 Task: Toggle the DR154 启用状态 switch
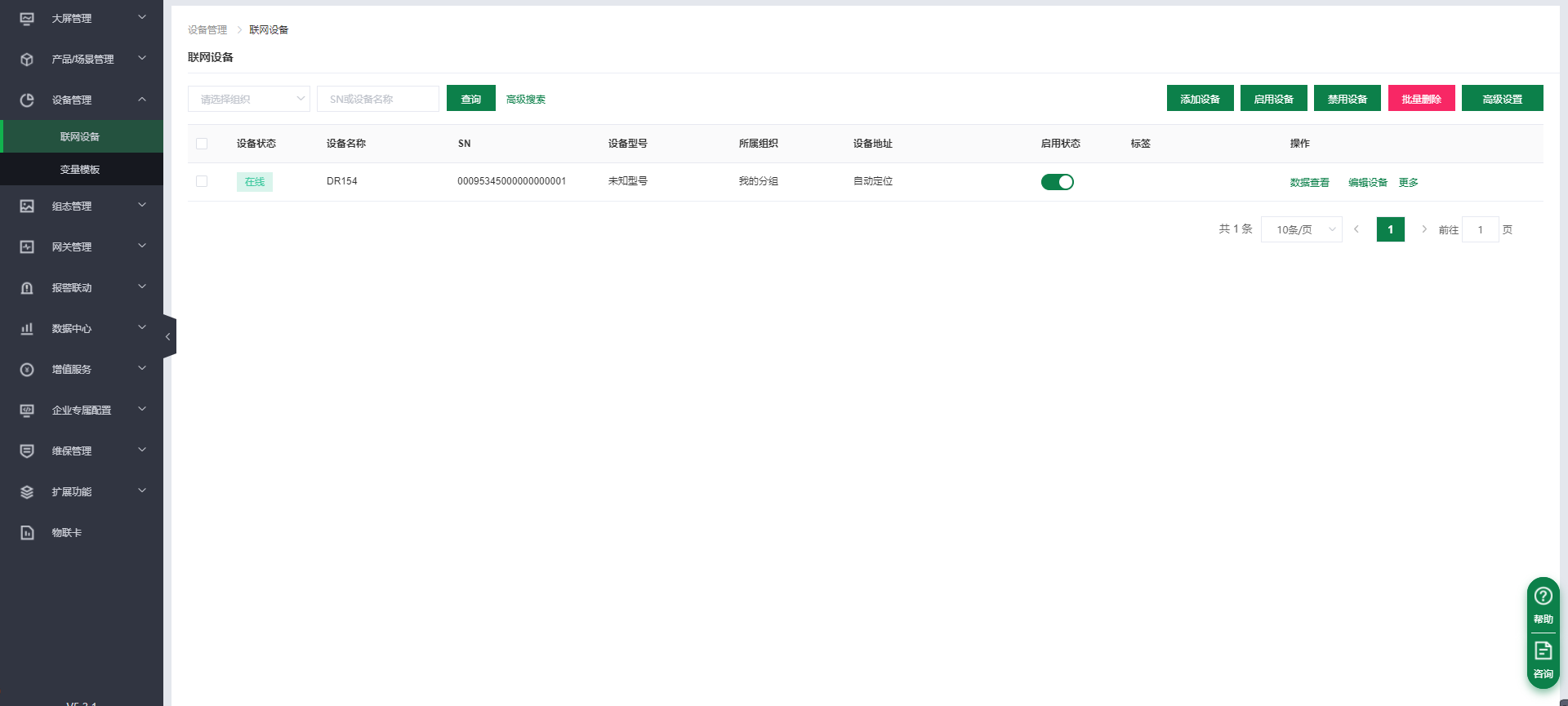(1057, 182)
